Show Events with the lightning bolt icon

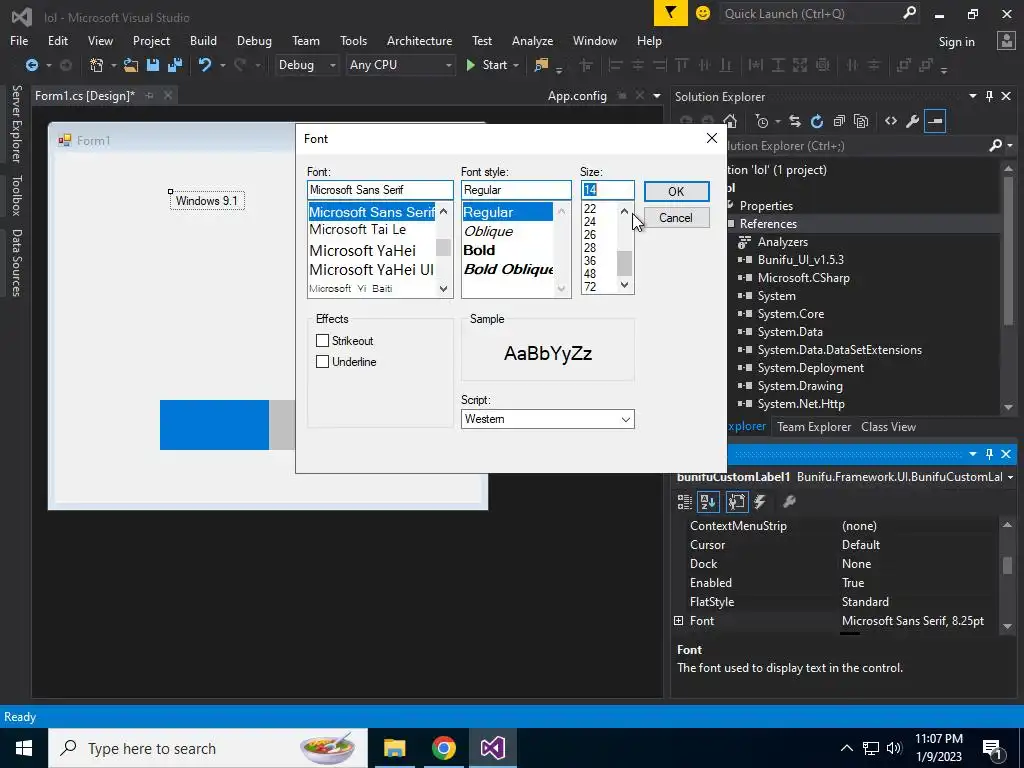760,502
